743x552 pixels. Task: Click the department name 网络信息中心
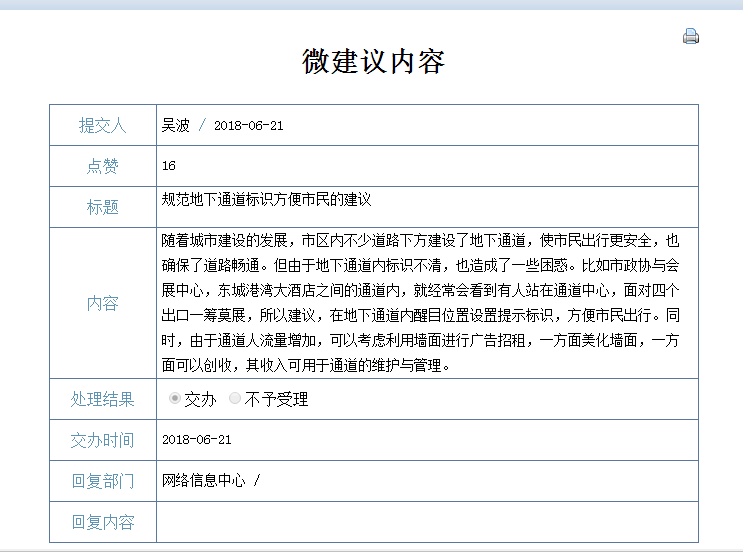(204, 481)
